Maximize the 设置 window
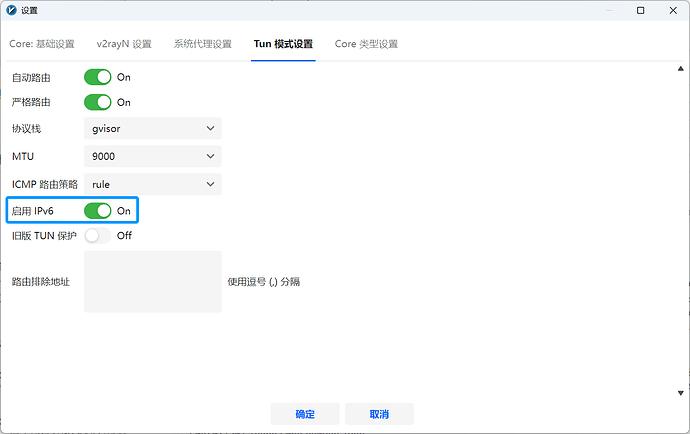 coord(641,10)
